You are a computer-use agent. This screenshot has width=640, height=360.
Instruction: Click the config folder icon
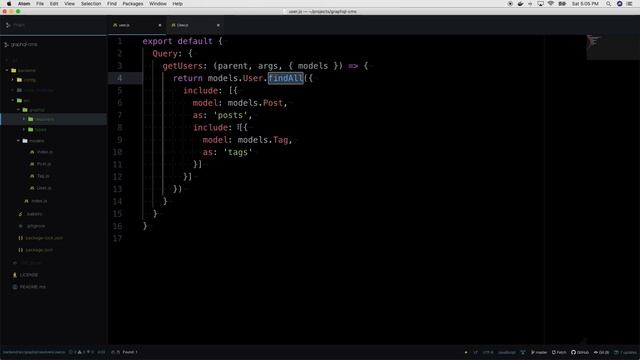click(x=19, y=80)
